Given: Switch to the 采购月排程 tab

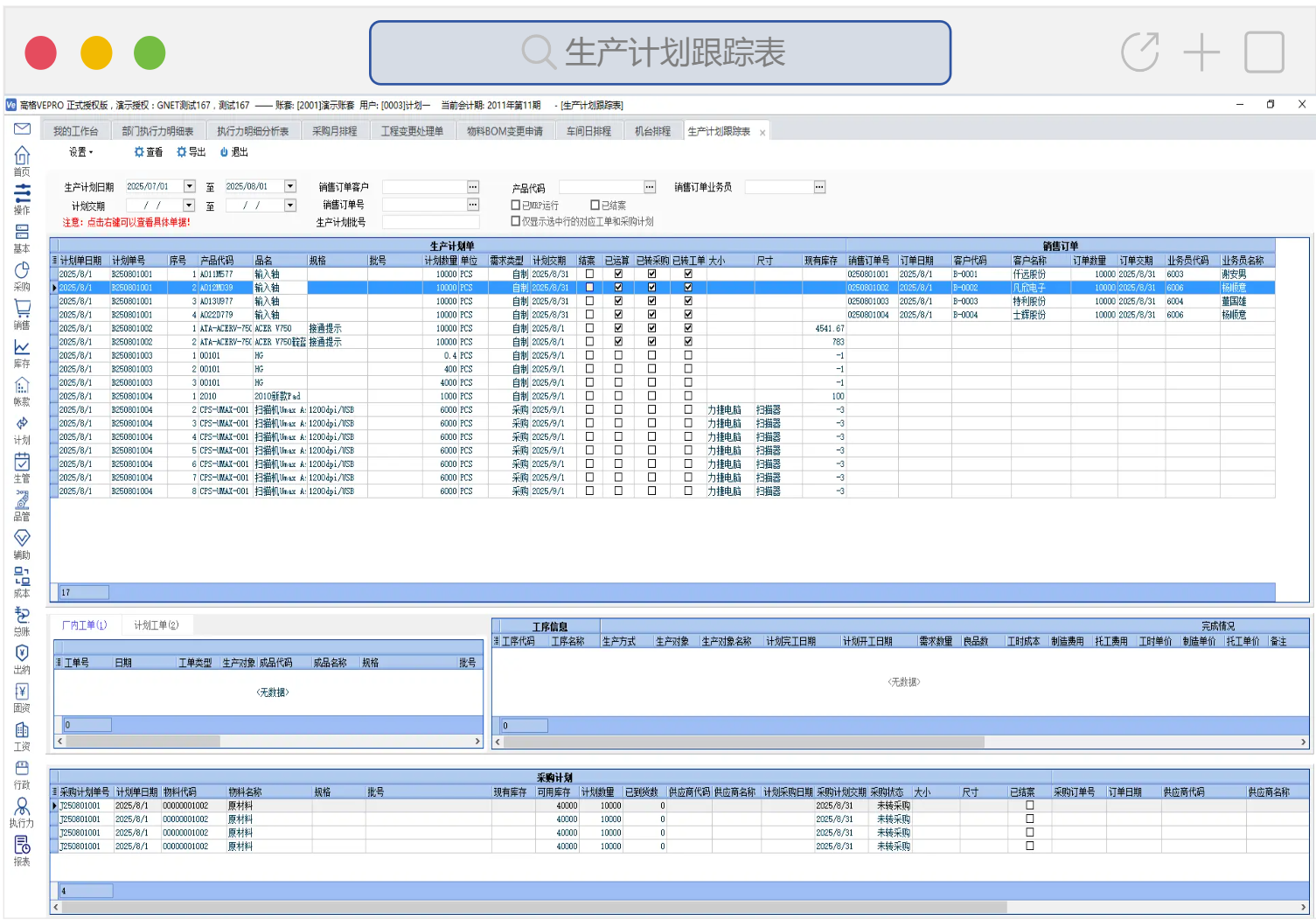Looking at the screenshot, I should tap(334, 131).
